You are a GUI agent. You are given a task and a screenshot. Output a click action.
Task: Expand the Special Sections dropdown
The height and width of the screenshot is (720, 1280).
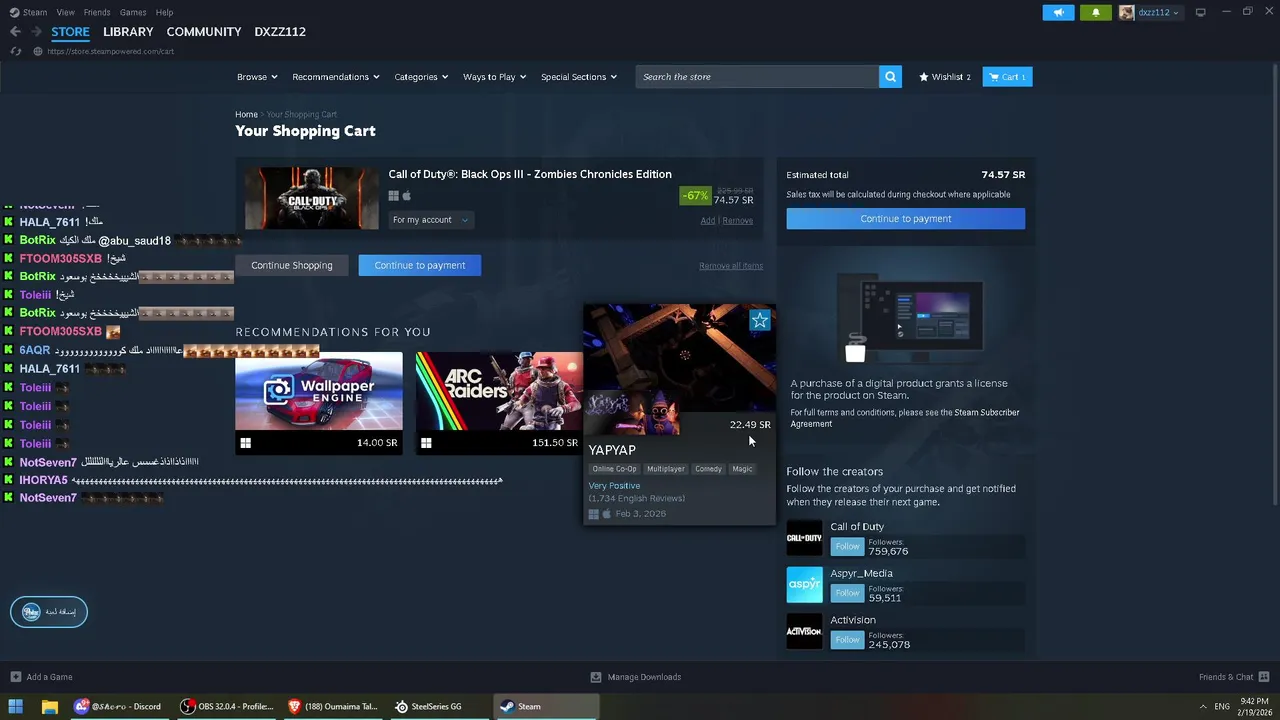(579, 77)
